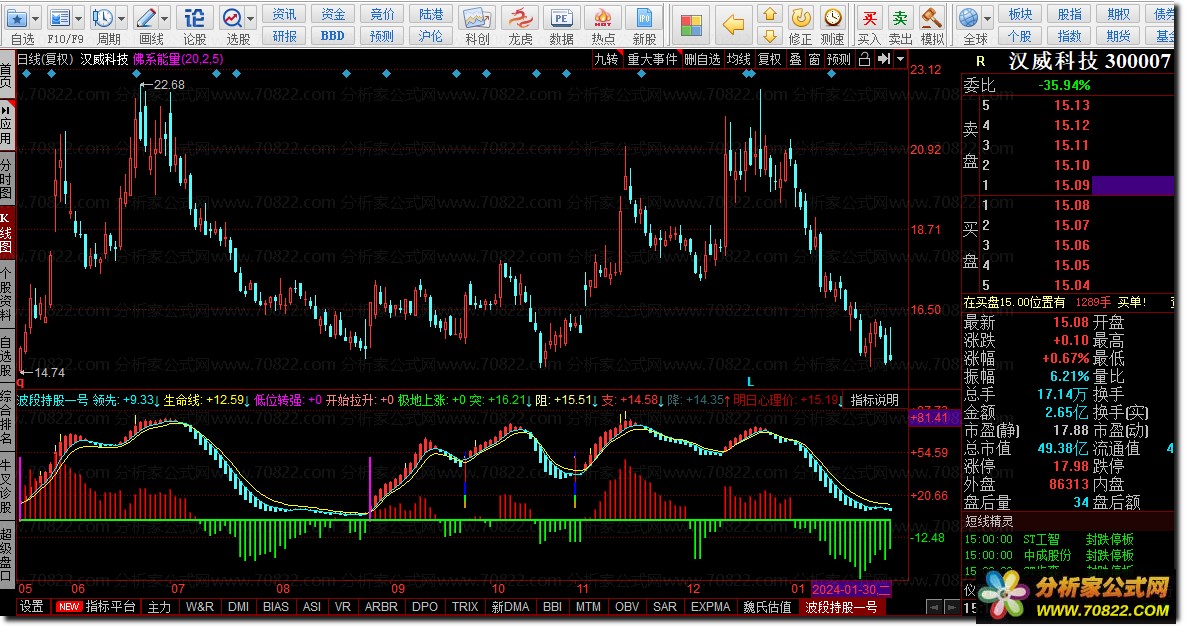1186x627 pixels.
Task: Open the 数据 PE data icon
Action: tap(561, 17)
